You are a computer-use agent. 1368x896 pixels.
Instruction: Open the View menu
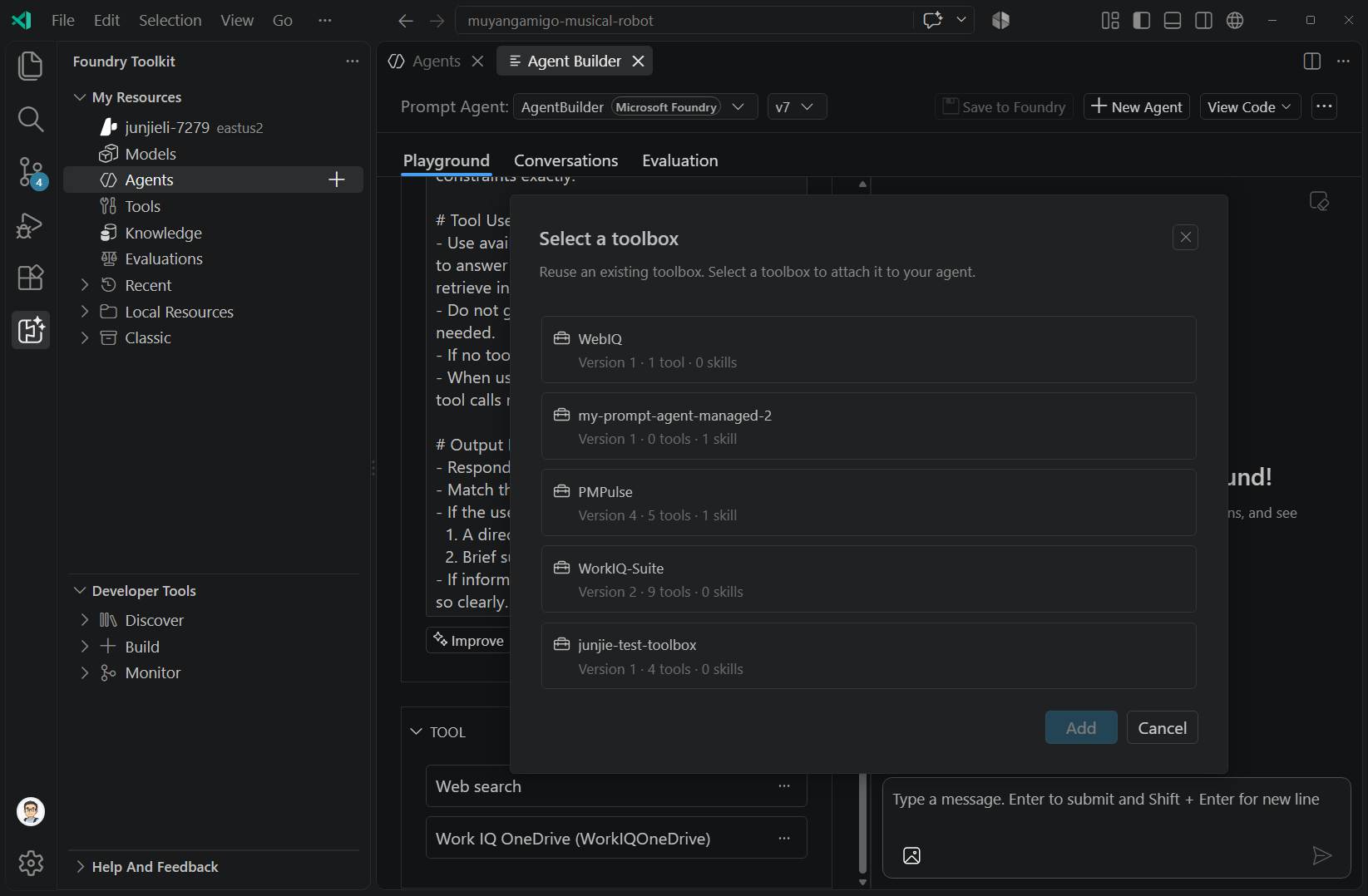pos(237,20)
